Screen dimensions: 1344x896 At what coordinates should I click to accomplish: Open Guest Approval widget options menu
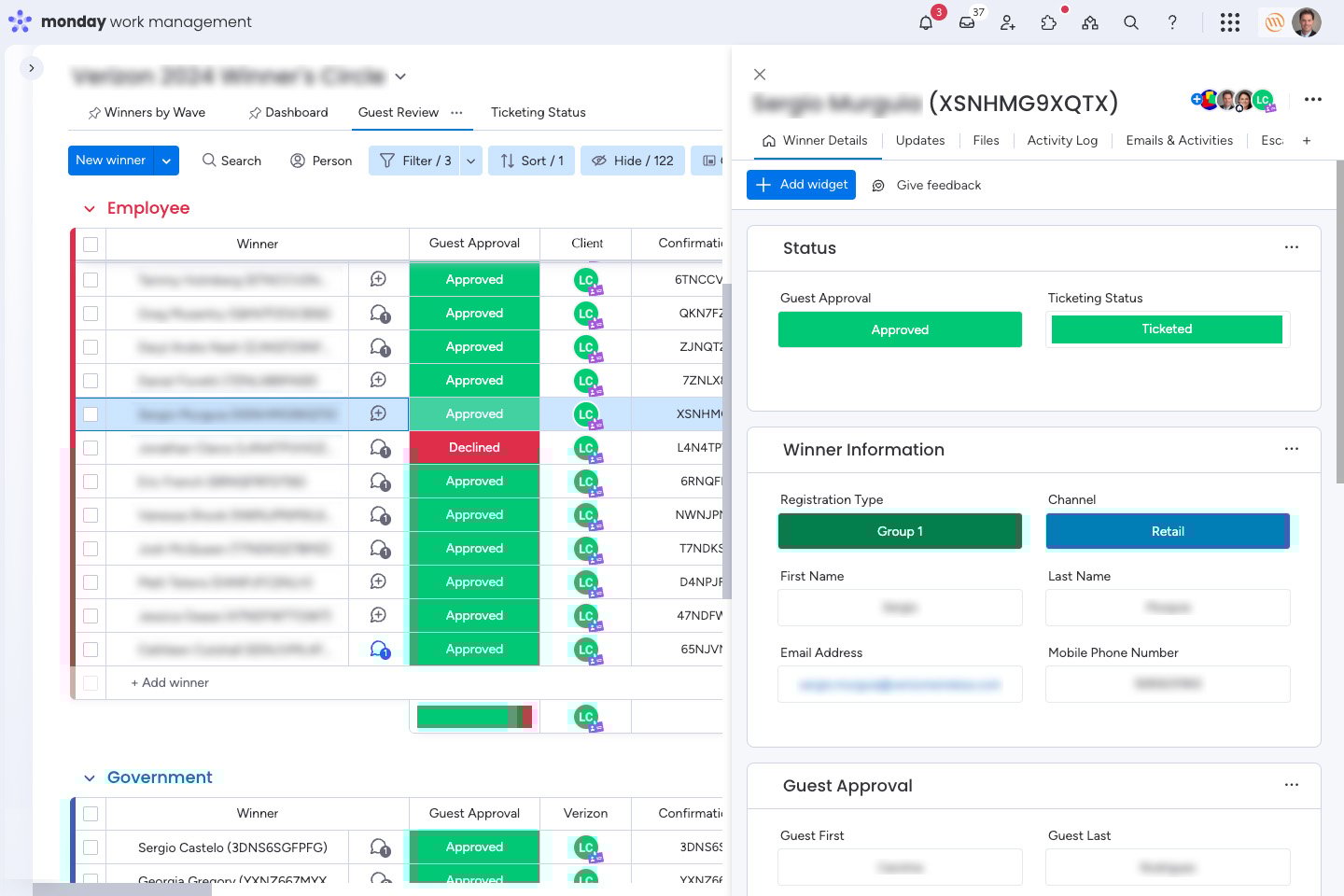point(1292,785)
